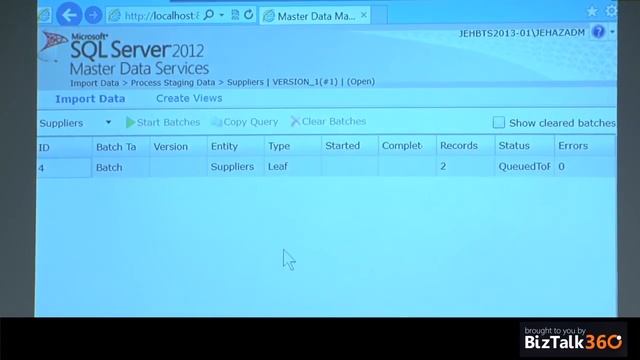The image size is (640, 360).
Task: Open the Create Views menu tab
Action: click(189, 98)
